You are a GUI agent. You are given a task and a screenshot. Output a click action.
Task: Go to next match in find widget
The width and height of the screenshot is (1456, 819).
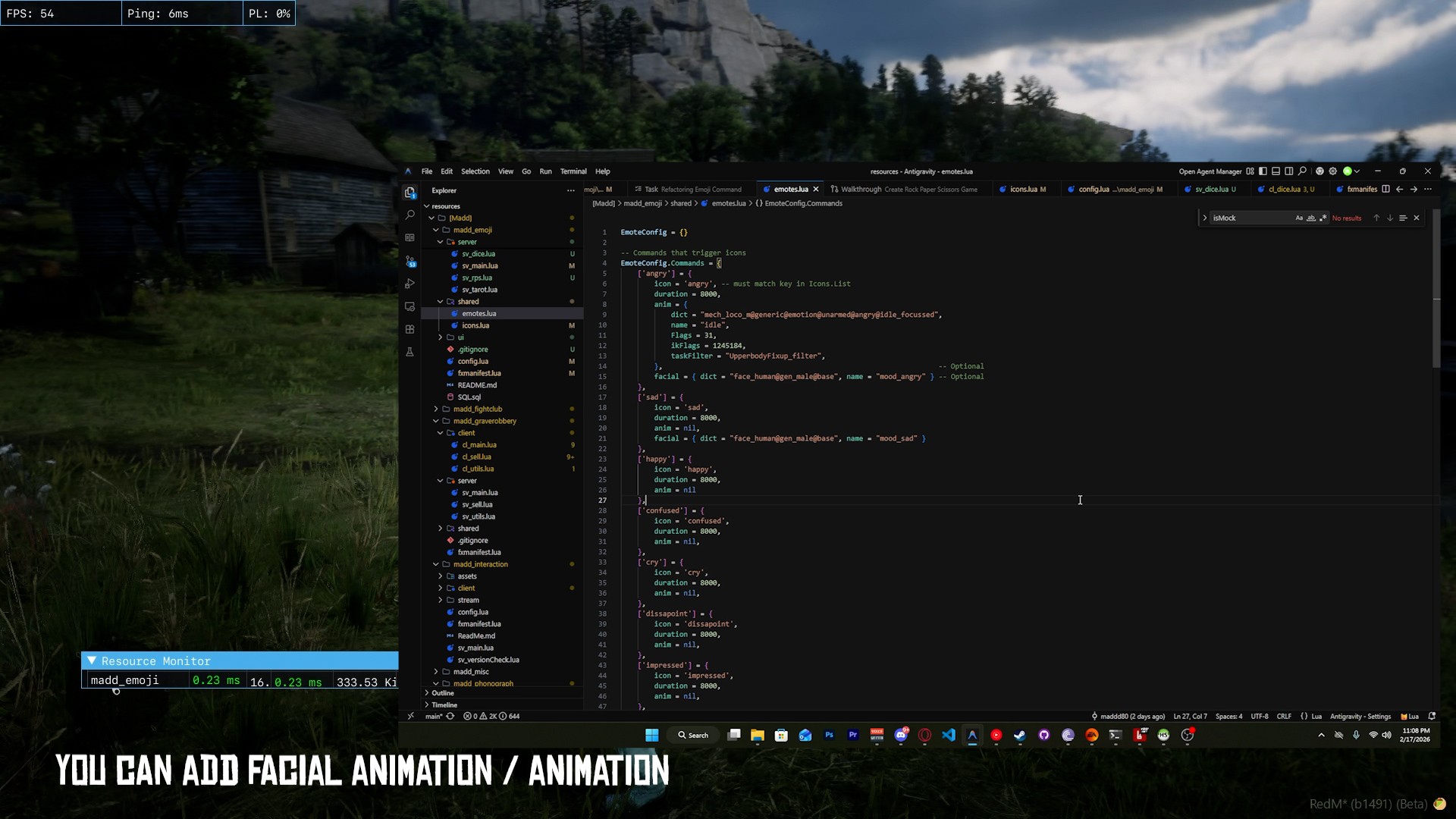click(1390, 218)
